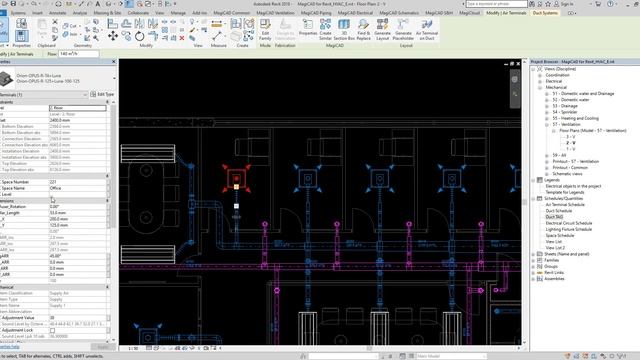The image size is (640, 360).
Task: Click the Edit Family ribbon button
Action: point(265,29)
